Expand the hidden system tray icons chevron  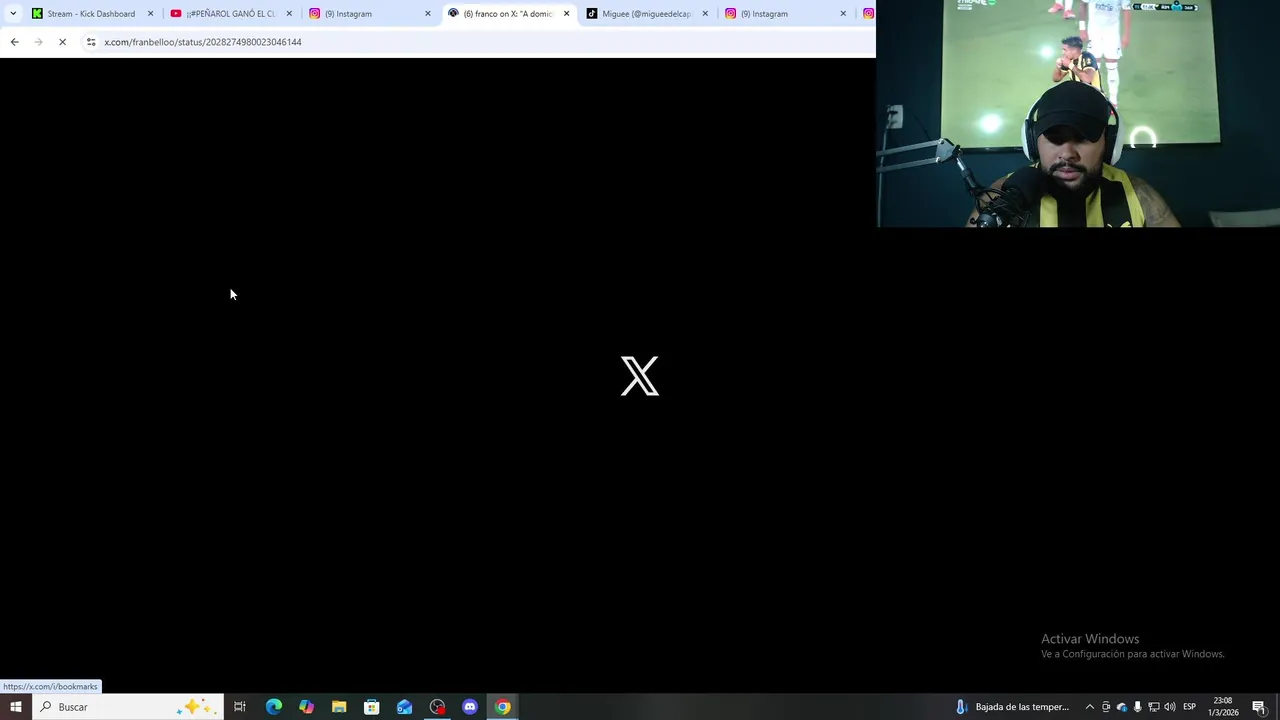1090,707
